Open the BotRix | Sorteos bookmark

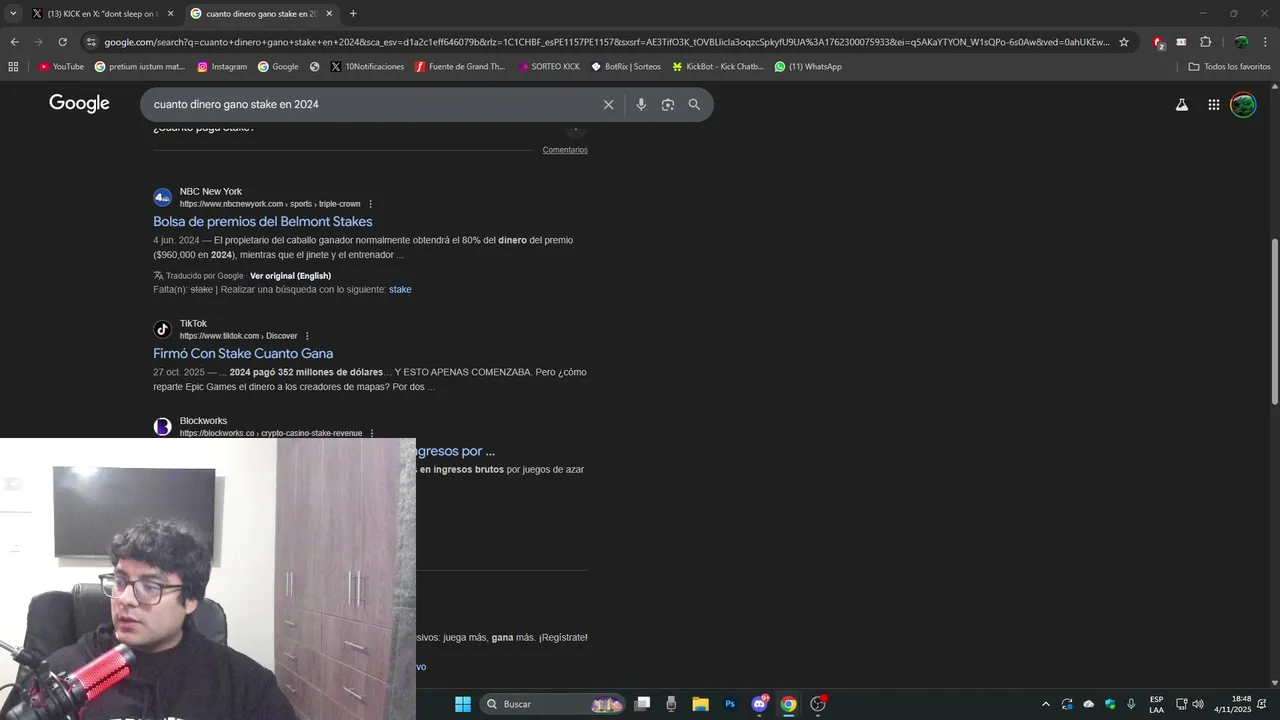(626, 67)
